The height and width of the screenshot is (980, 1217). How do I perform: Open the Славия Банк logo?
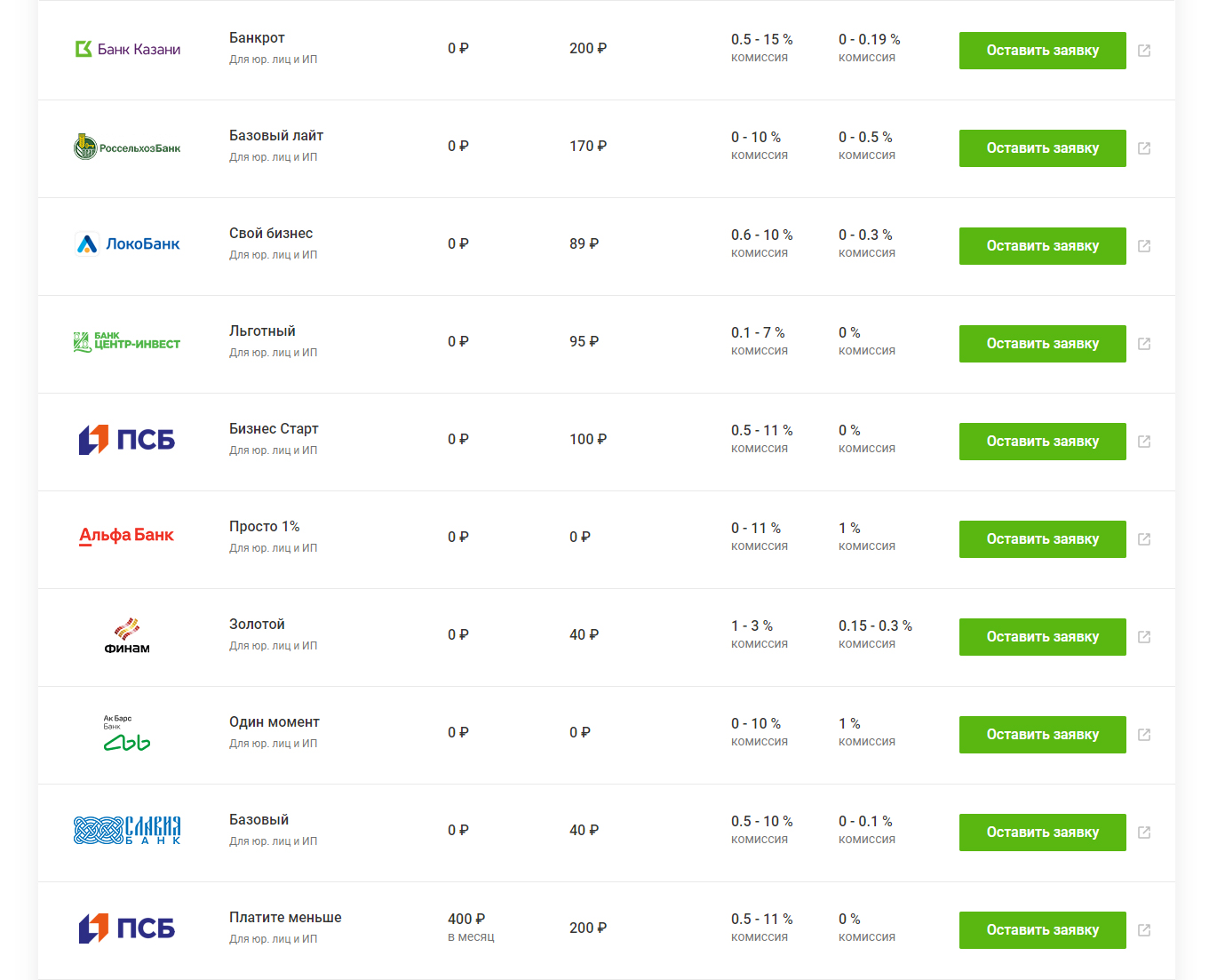(x=126, y=830)
